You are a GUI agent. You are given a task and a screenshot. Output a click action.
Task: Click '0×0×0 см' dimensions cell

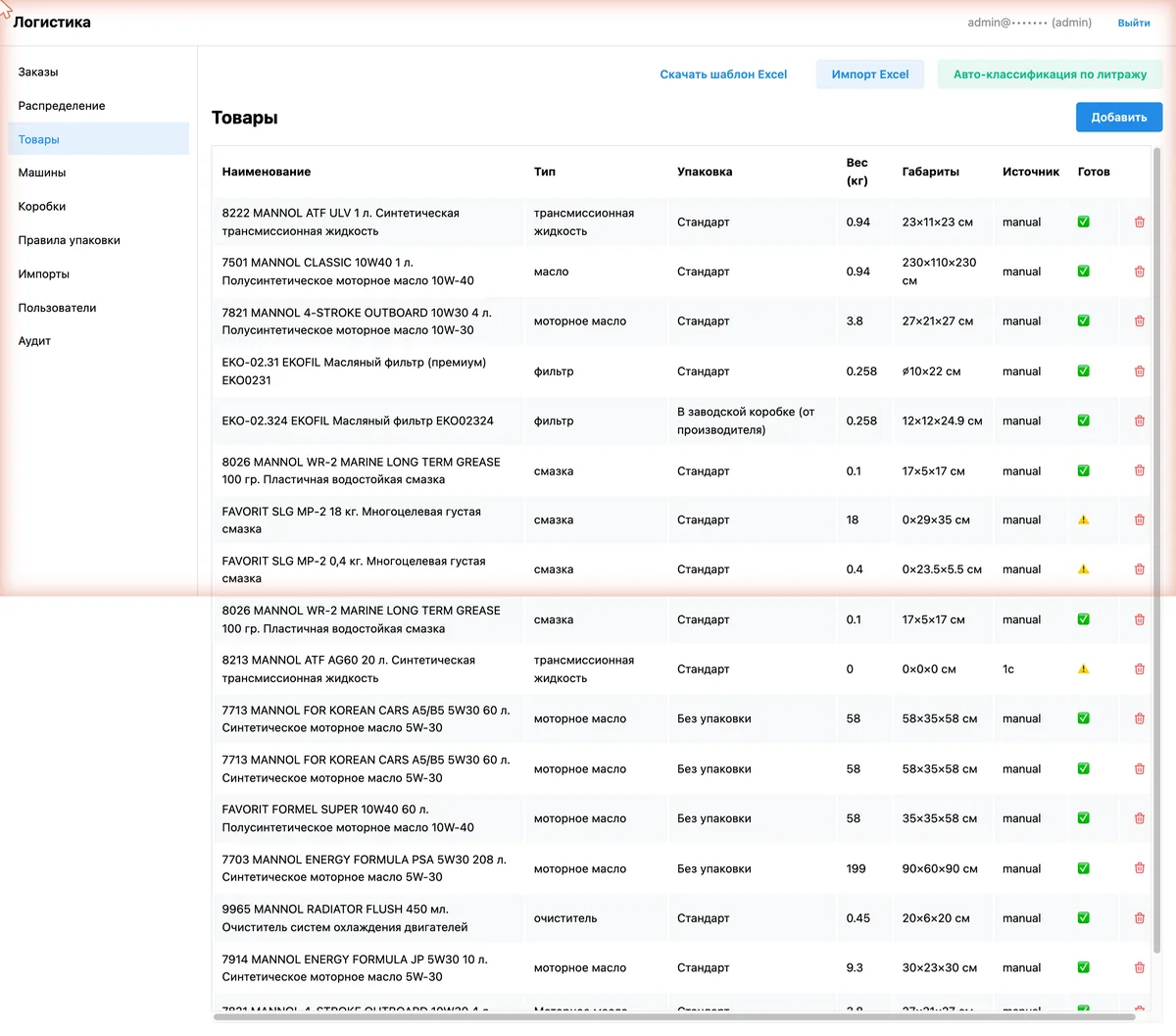tap(929, 669)
